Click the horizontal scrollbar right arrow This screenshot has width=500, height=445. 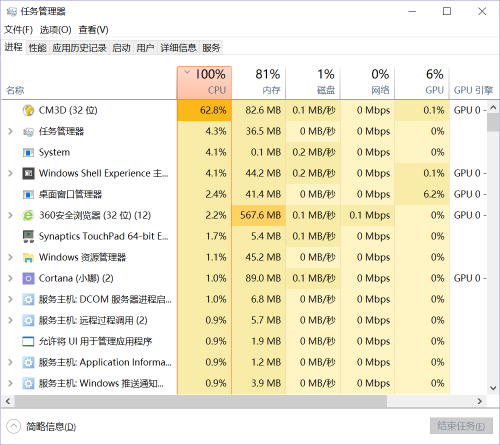coord(480,401)
